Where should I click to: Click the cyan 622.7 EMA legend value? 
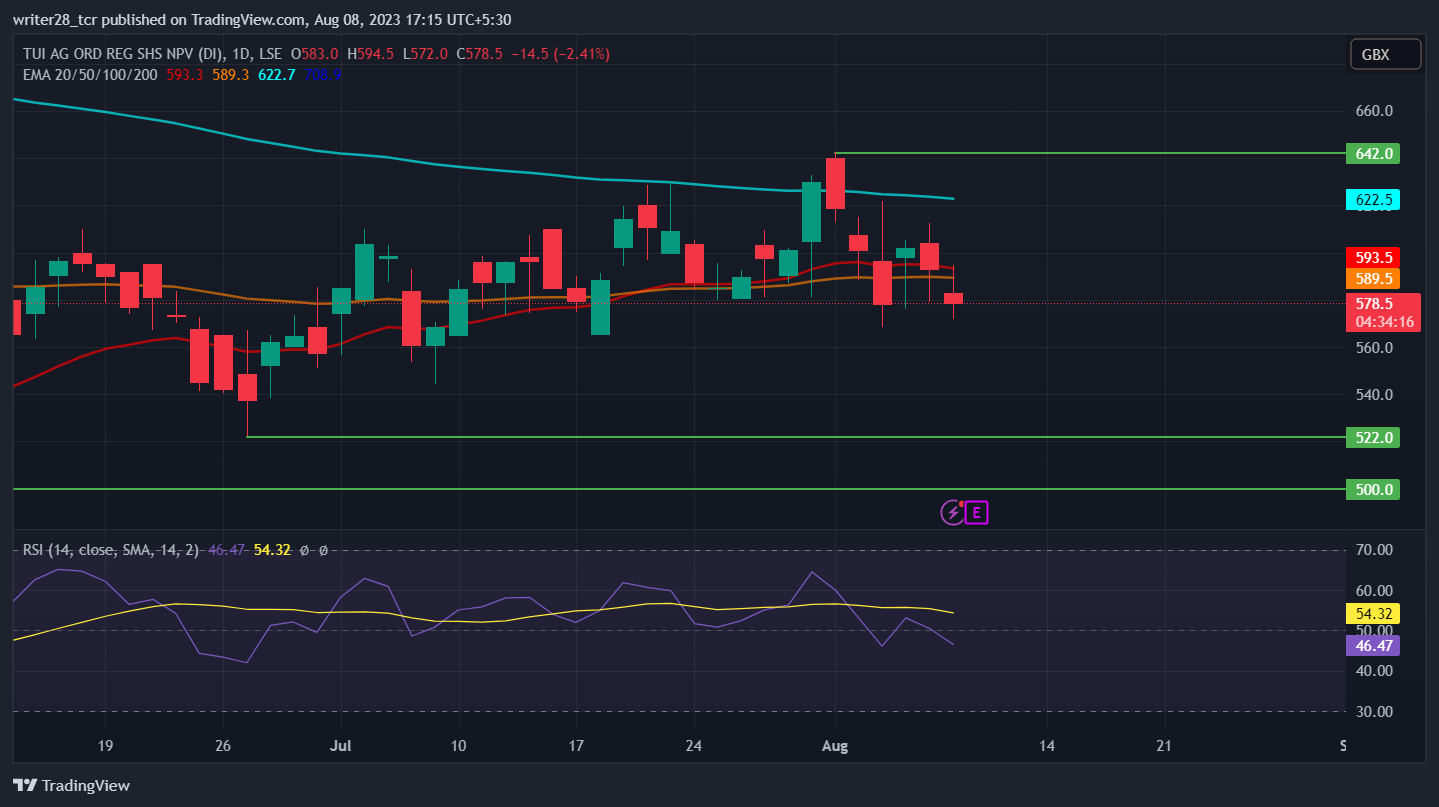(277, 74)
